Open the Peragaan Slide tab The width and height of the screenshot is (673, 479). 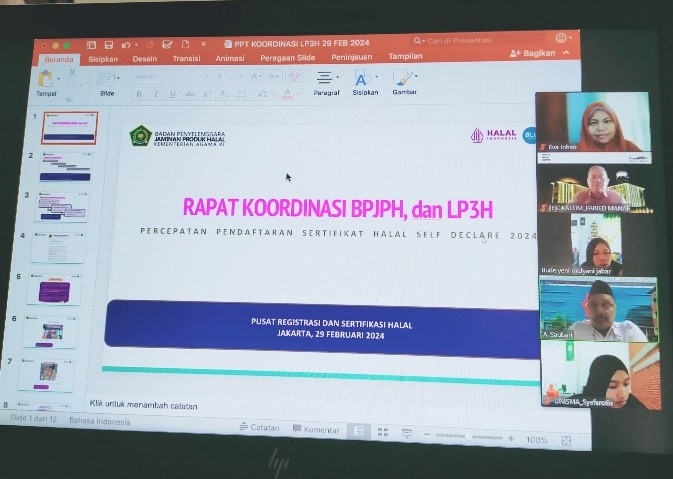(288, 58)
